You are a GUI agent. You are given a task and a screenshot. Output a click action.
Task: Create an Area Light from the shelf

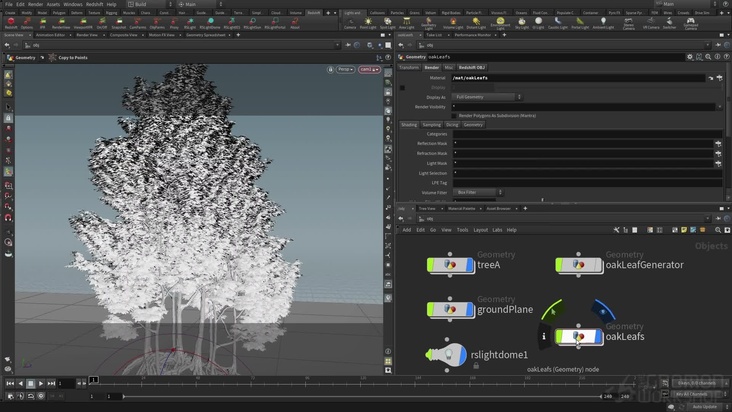tap(407, 23)
